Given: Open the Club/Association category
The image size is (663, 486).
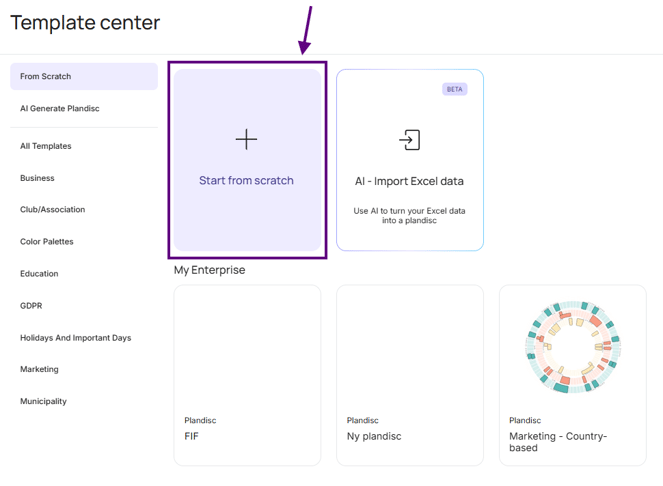Looking at the screenshot, I should (x=52, y=210).
